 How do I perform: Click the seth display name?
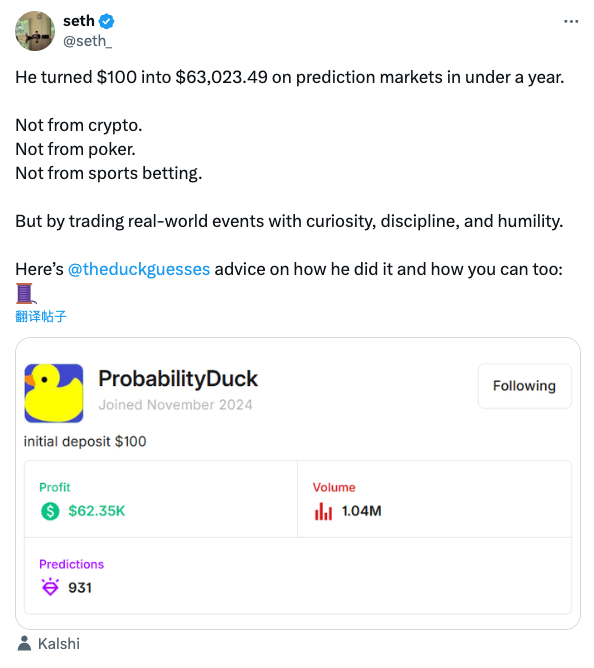(79, 21)
